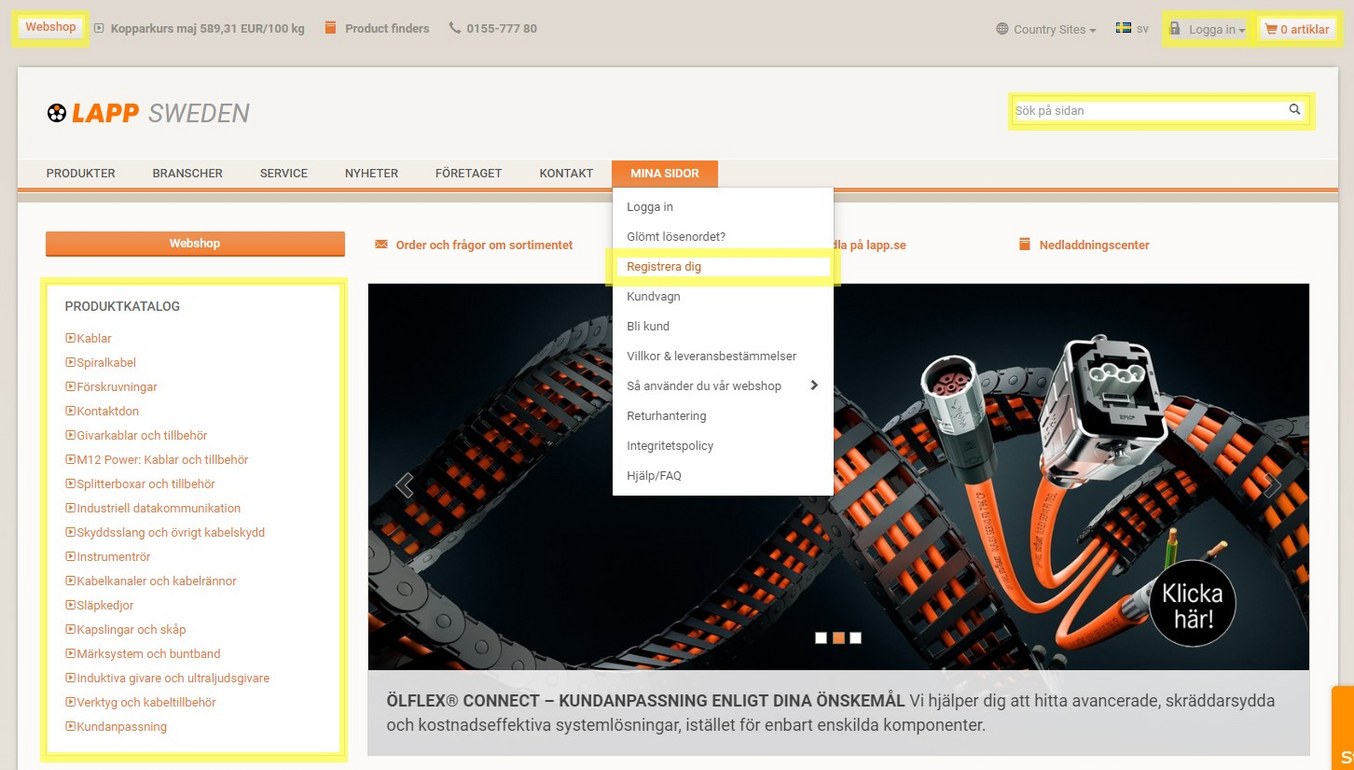This screenshot has width=1354, height=770.
Task: Open Verktyg och kabeltillbehör category
Action: 146,702
